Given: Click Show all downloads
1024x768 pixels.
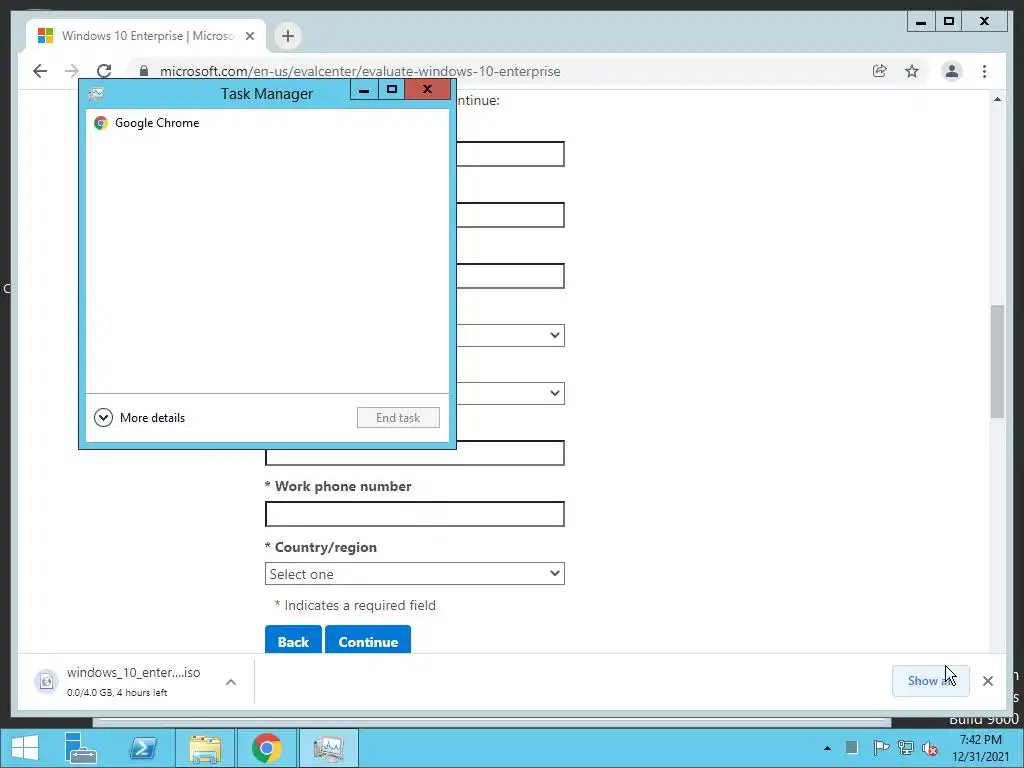Looking at the screenshot, I should [x=931, y=680].
